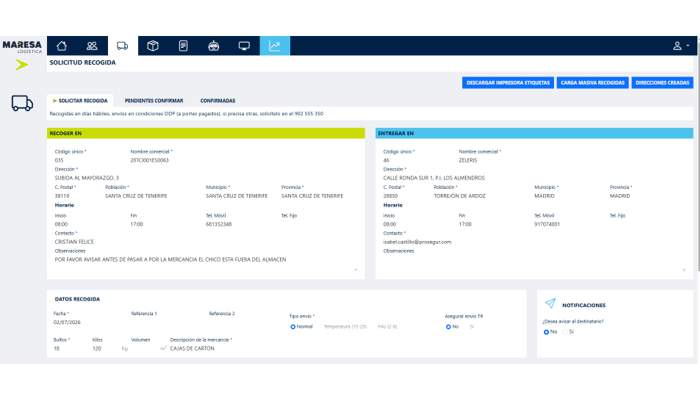The height and width of the screenshot is (400, 700).
Task: Open the package box icon in navbar
Action: 153,46
